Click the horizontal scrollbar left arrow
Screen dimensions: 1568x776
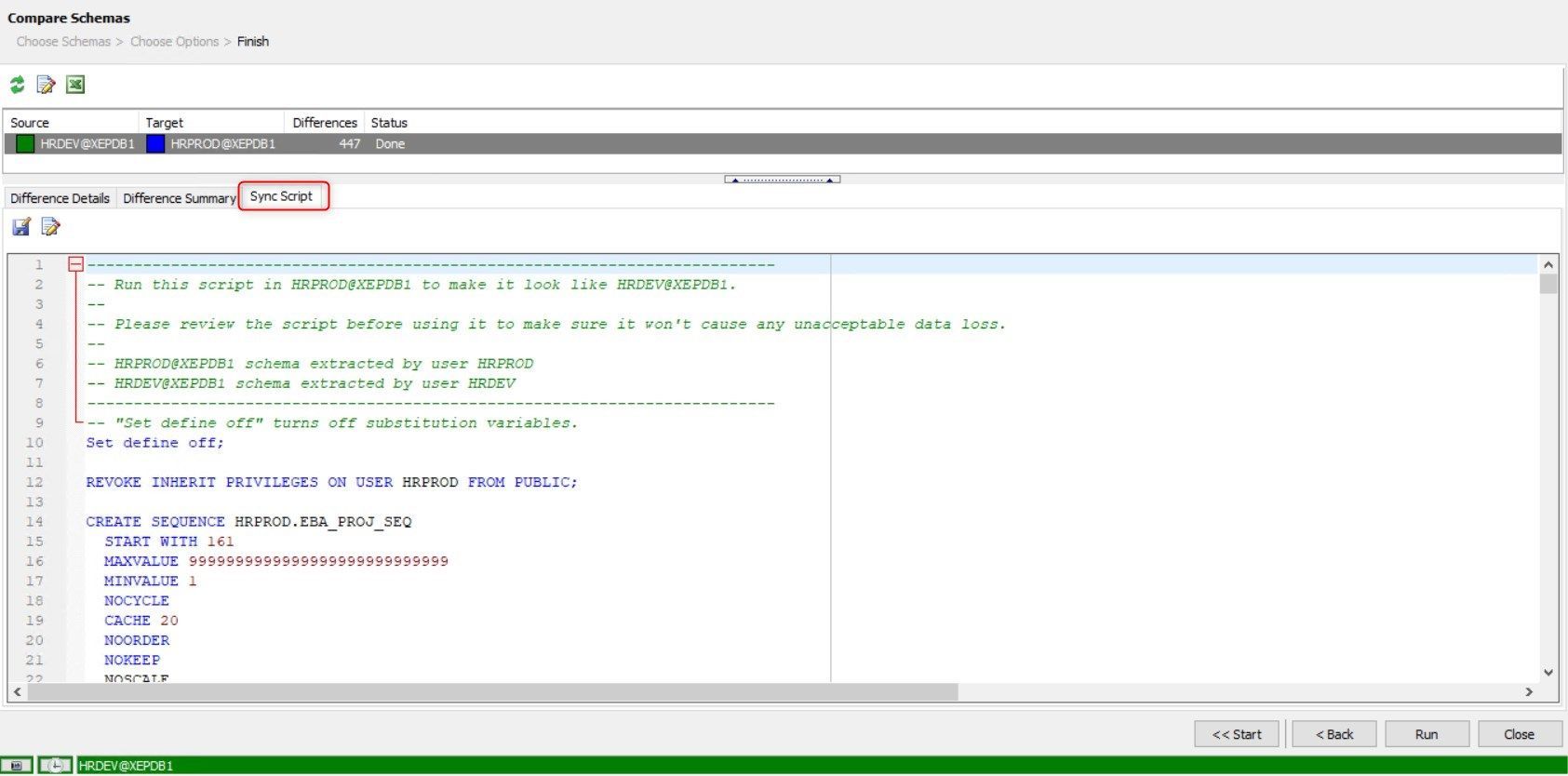[x=17, y=692]
